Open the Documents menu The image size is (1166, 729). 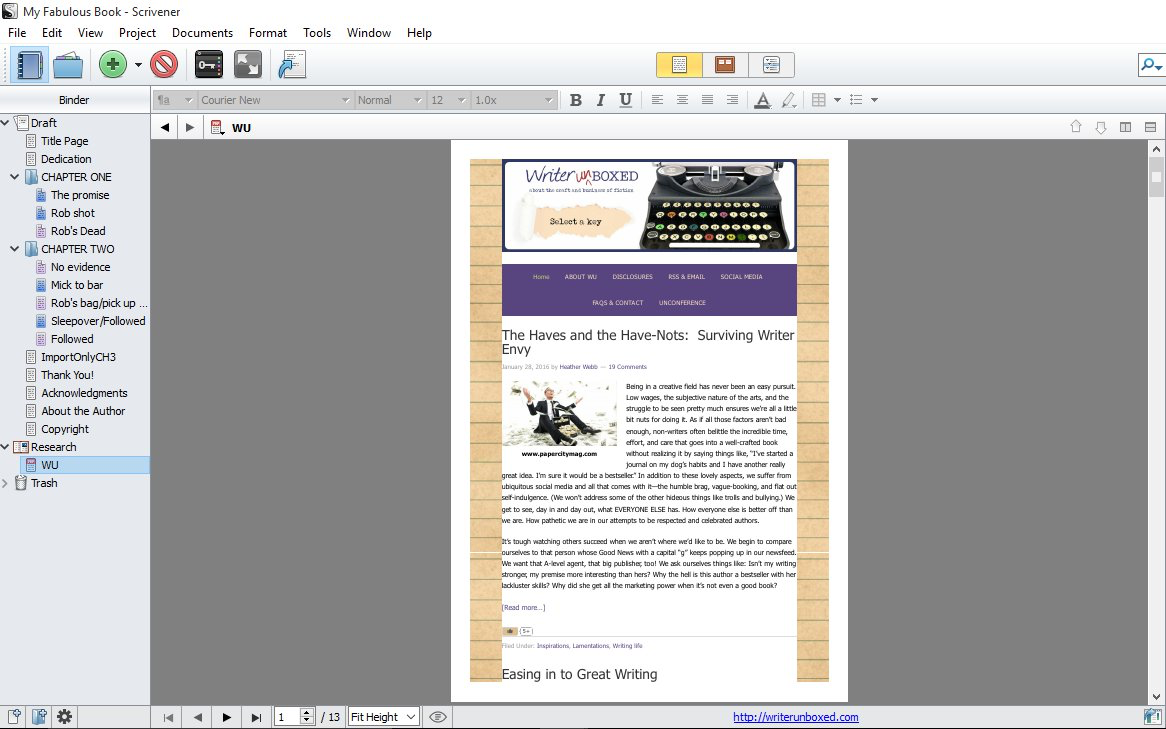[202, 33]
